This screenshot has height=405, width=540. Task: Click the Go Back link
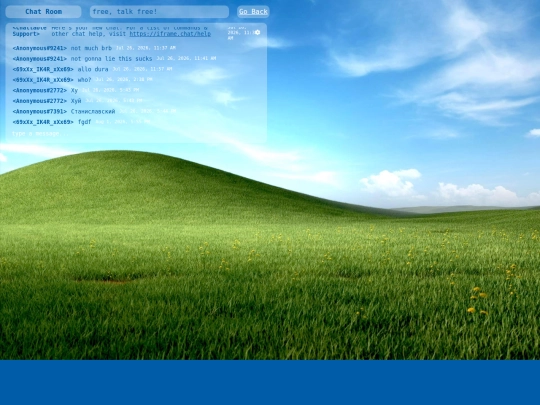[x=253, y=12]
